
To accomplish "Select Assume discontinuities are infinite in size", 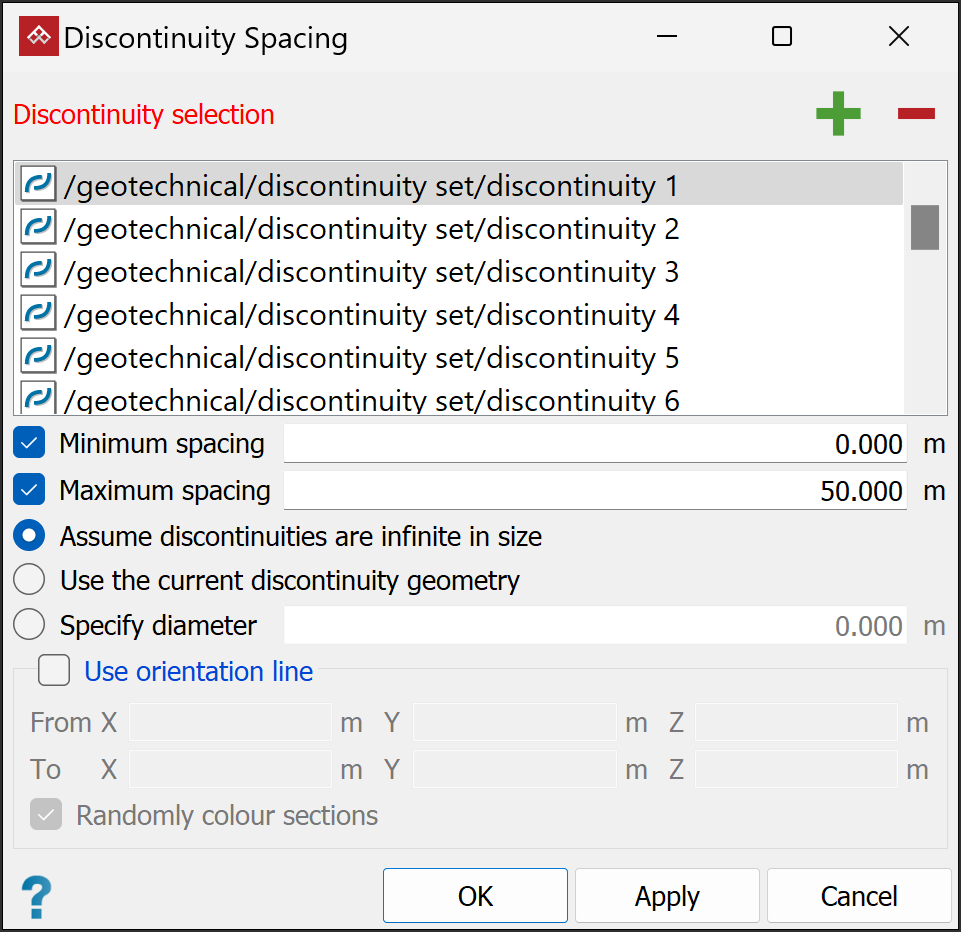I will 30,536.
